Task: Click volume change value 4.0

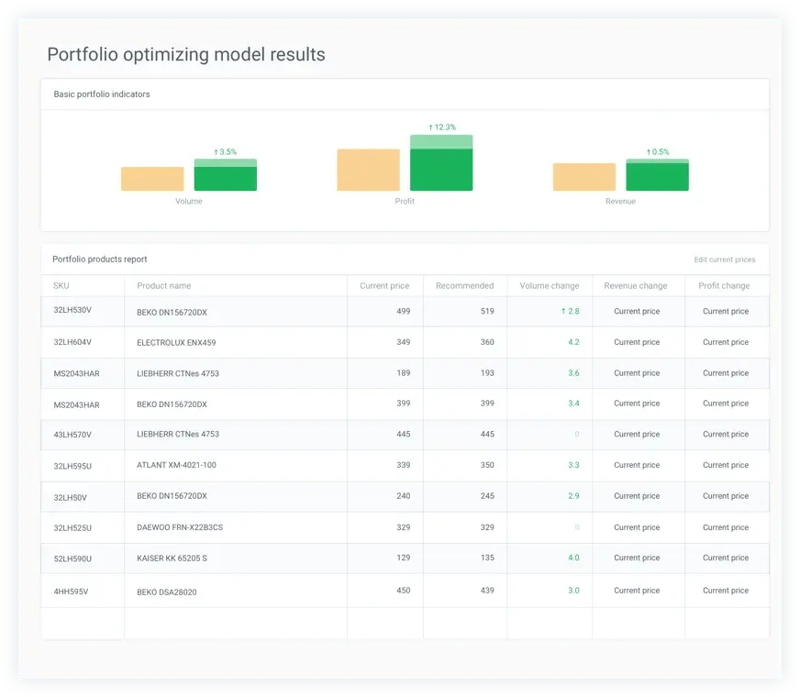Action: (573, 558)
